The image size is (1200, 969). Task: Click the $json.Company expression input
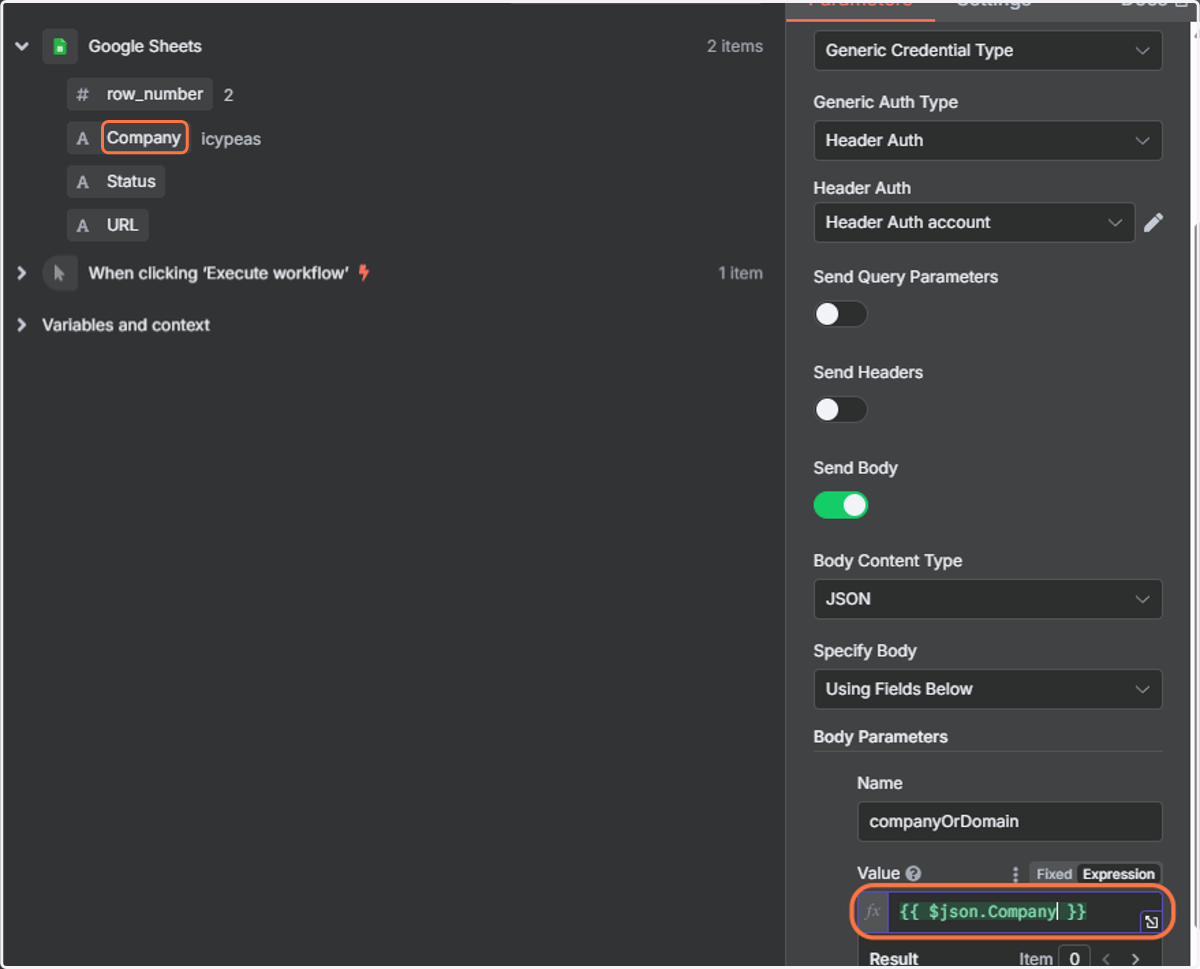pyautogui.click(x=1012, y=912)
